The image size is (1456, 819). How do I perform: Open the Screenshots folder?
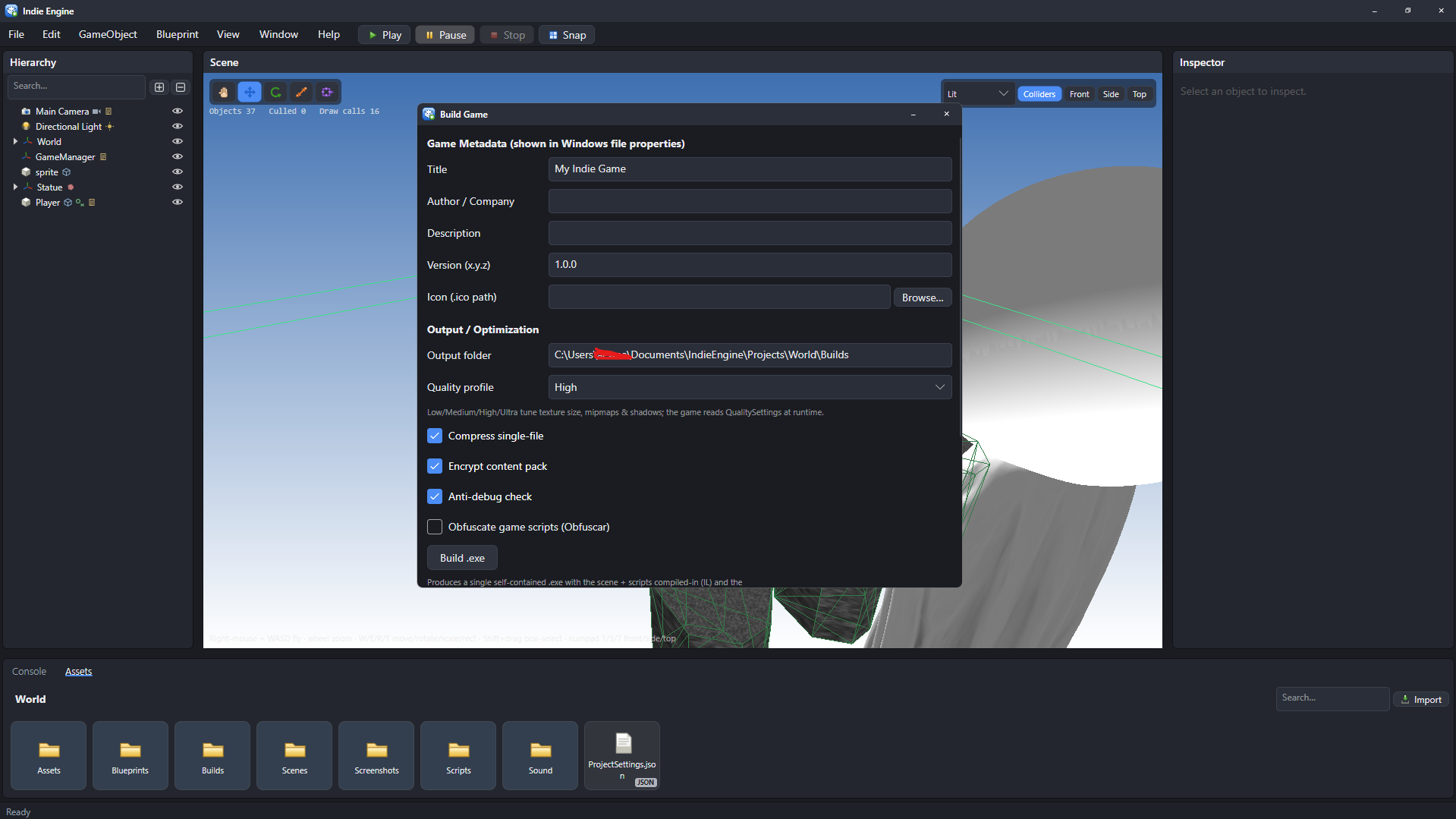(x=376, y=755)
